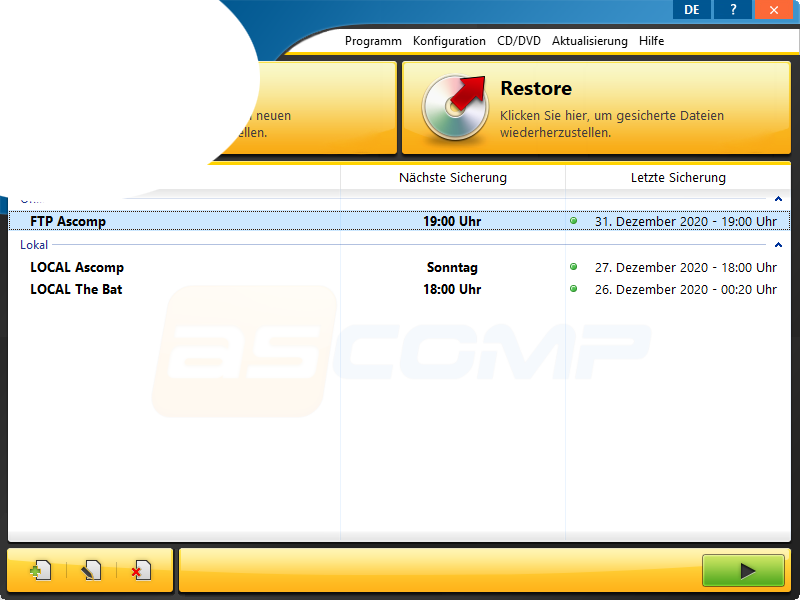800x600 pixels.
Task: Click the green status dot for FTP Ascomp
Action: point(573,221)
